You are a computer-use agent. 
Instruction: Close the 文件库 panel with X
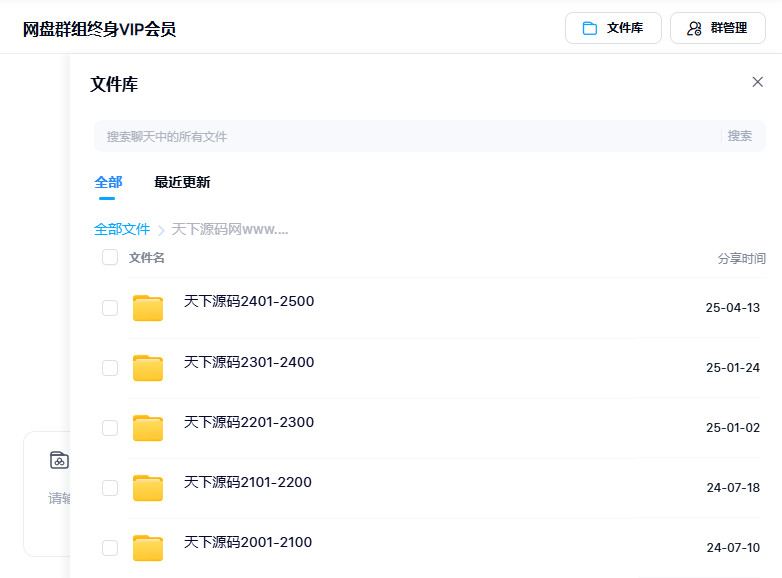pyautogui.click(x=757, y=82)
